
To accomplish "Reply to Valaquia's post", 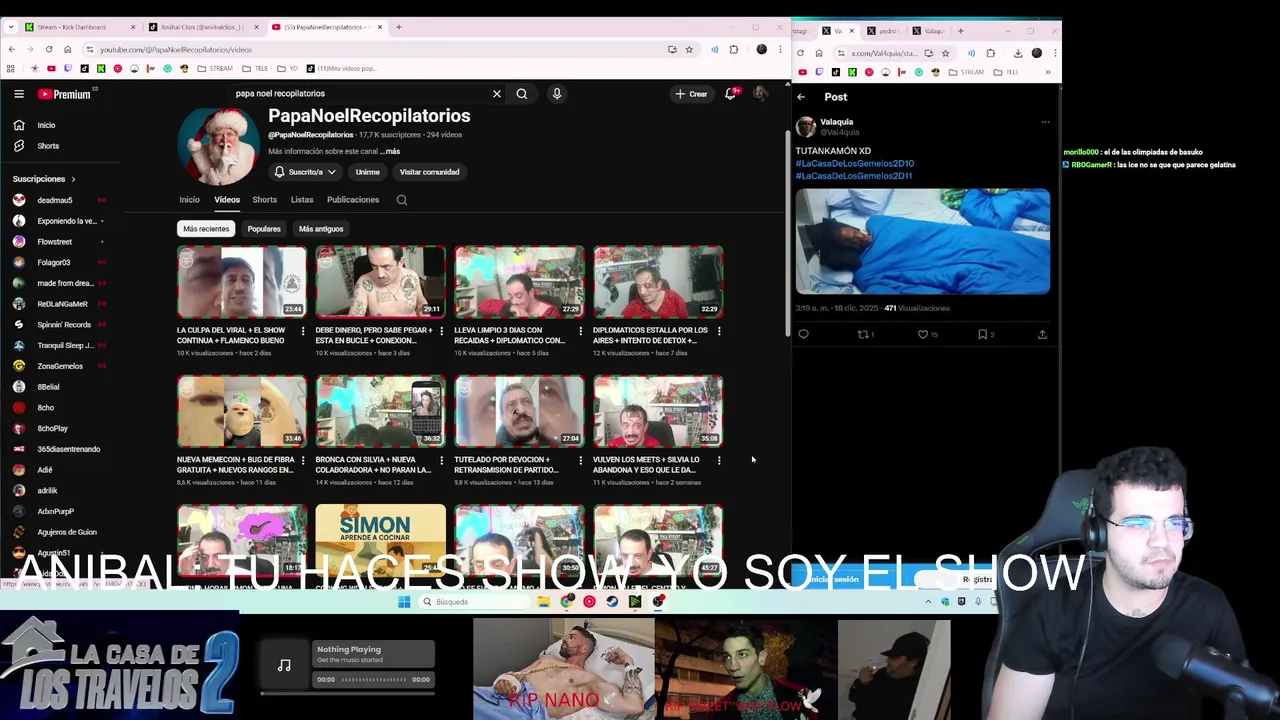I will tap(804, 334).
